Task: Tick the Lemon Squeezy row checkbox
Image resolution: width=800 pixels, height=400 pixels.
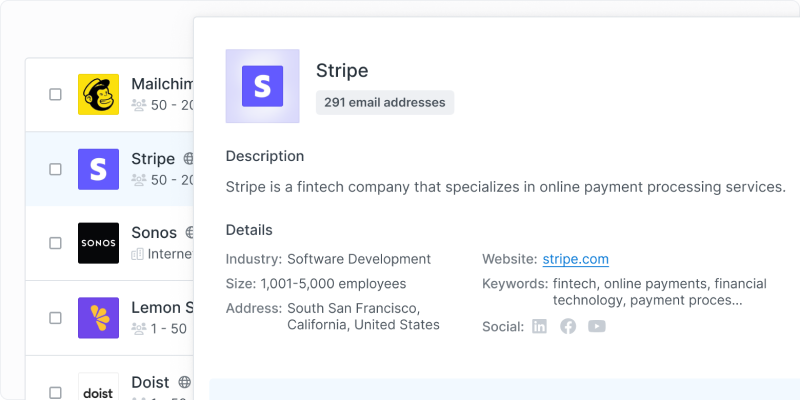Action: pos(55,318)
